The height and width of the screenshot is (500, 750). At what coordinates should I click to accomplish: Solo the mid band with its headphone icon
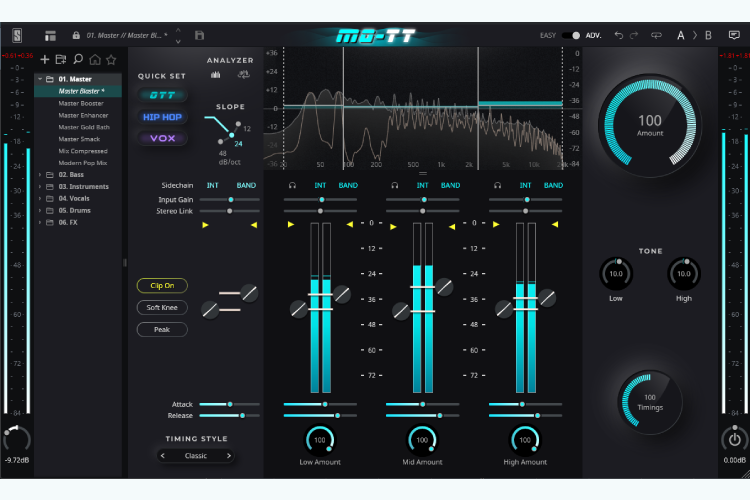pyautogui.click(x=395, y=186)
